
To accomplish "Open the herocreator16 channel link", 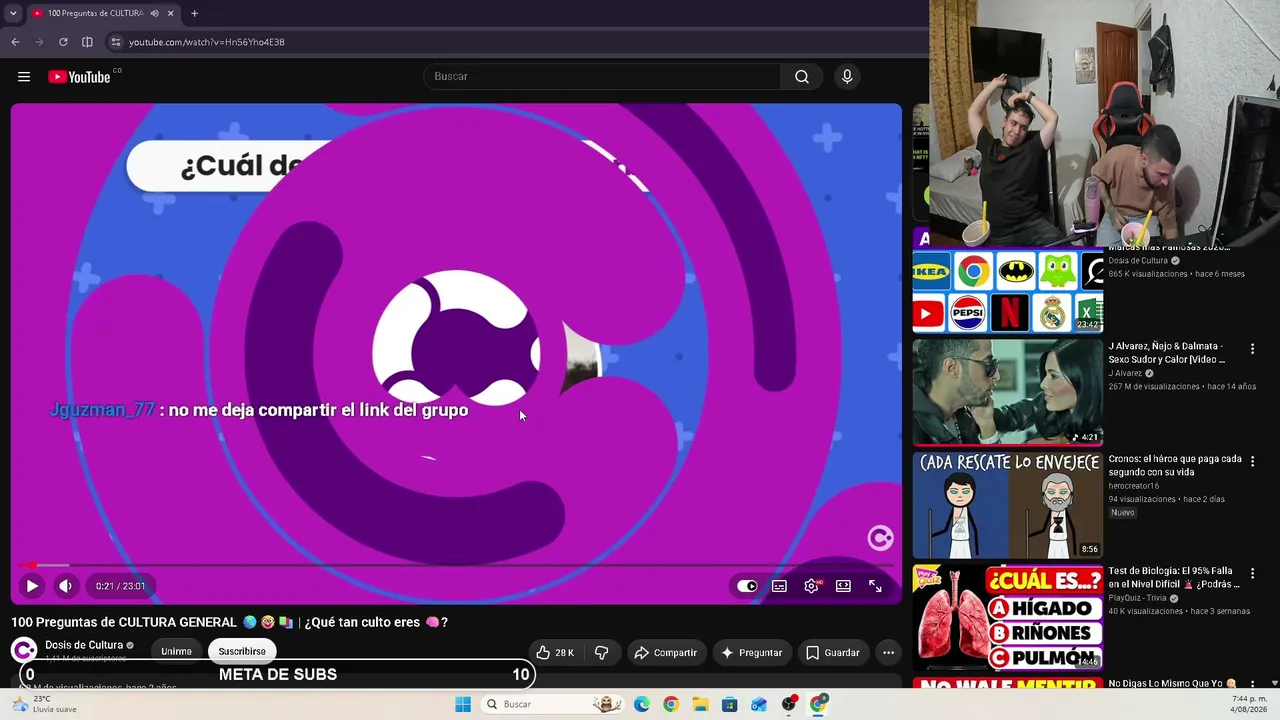I will tap(1133, 486).
